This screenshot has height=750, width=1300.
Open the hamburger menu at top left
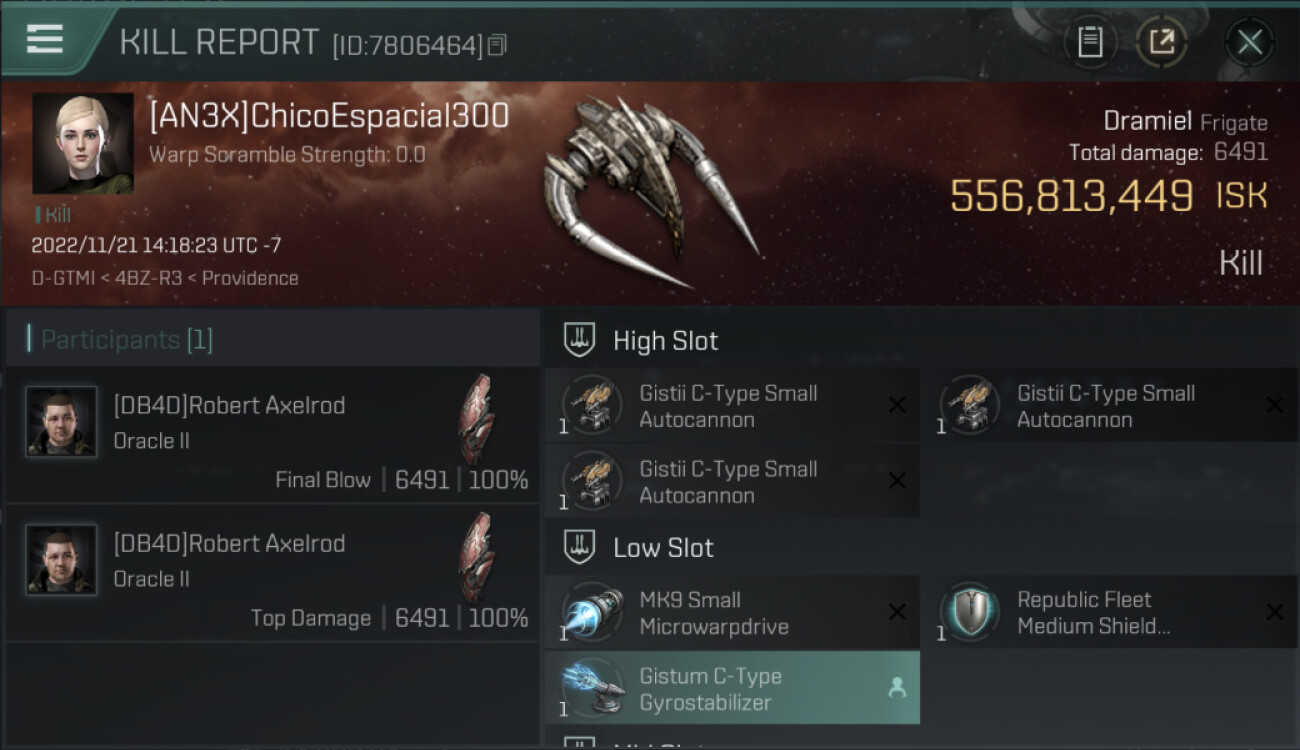click(x=45, y=40)
